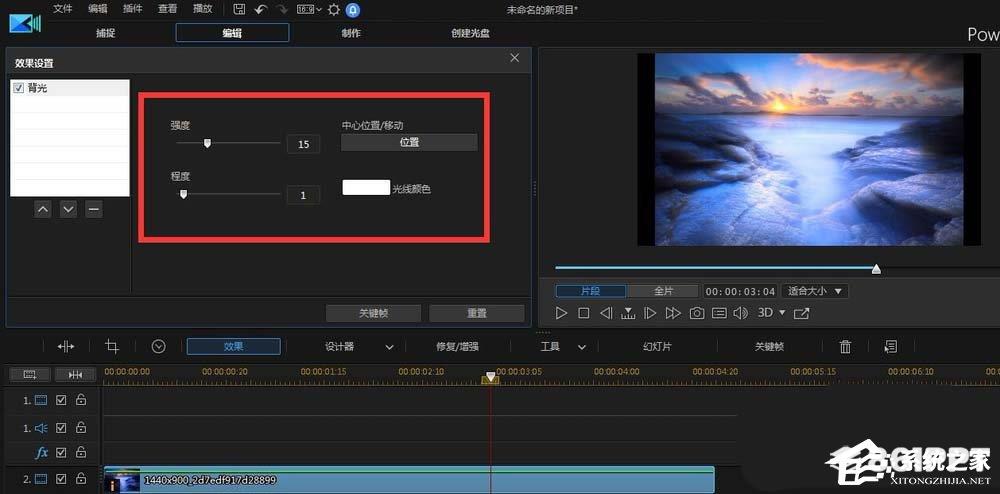Open the 查看 menu
This screenshot has width=1000, height=494.
(x=168, y=9)
